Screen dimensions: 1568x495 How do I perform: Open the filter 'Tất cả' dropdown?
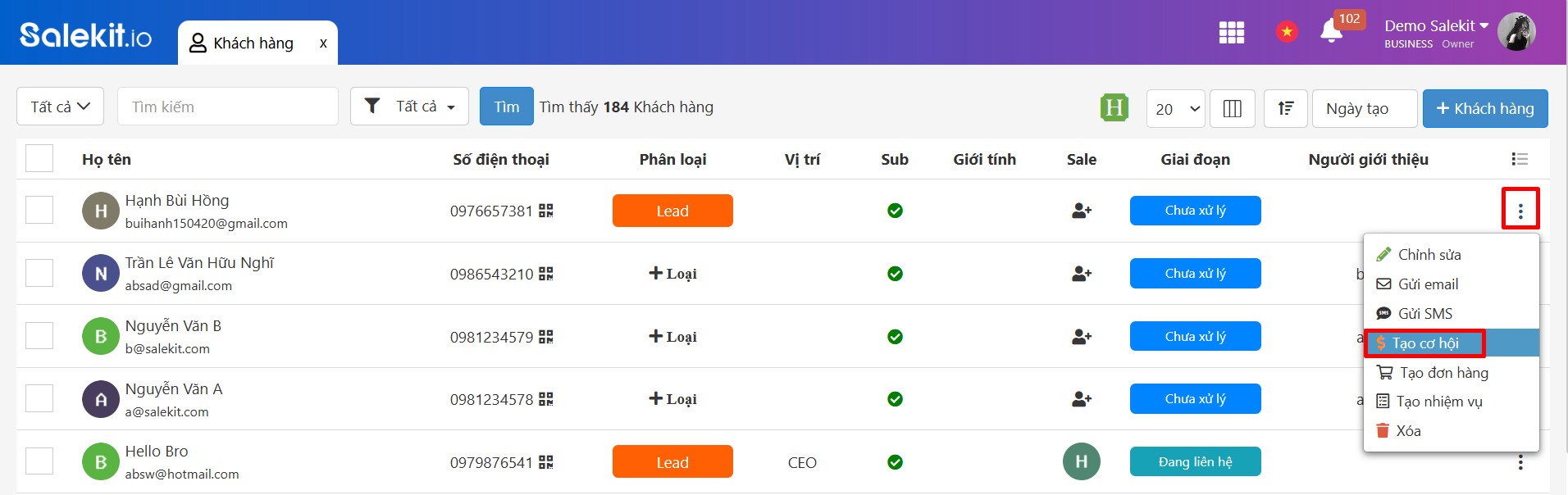coord(409,107)
